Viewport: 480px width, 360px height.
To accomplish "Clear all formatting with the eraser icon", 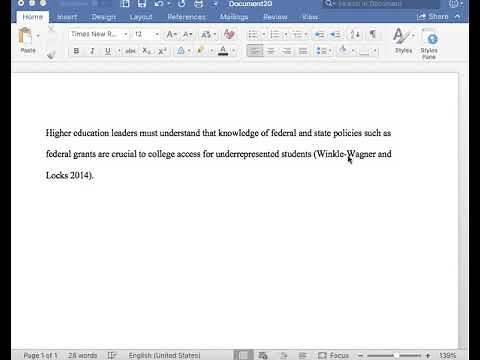I will pyautogui.click(x=229, y=34).
